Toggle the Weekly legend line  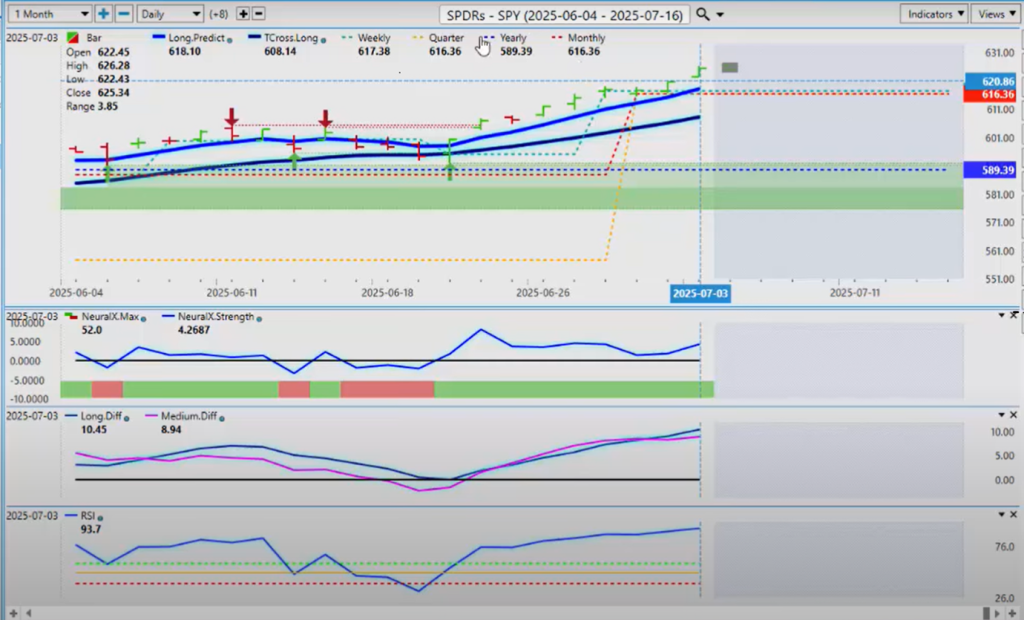[x=374, y=38]
